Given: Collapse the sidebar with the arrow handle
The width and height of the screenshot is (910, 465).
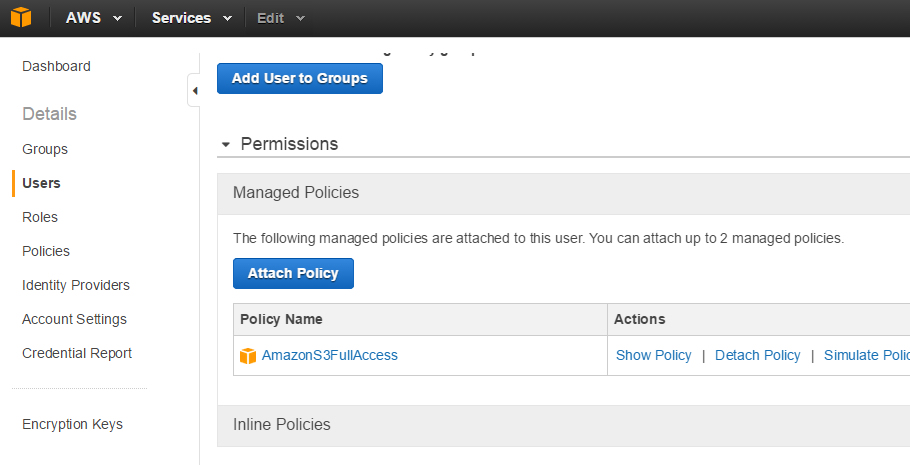Looking at the screenshot, I should [194, 91].
